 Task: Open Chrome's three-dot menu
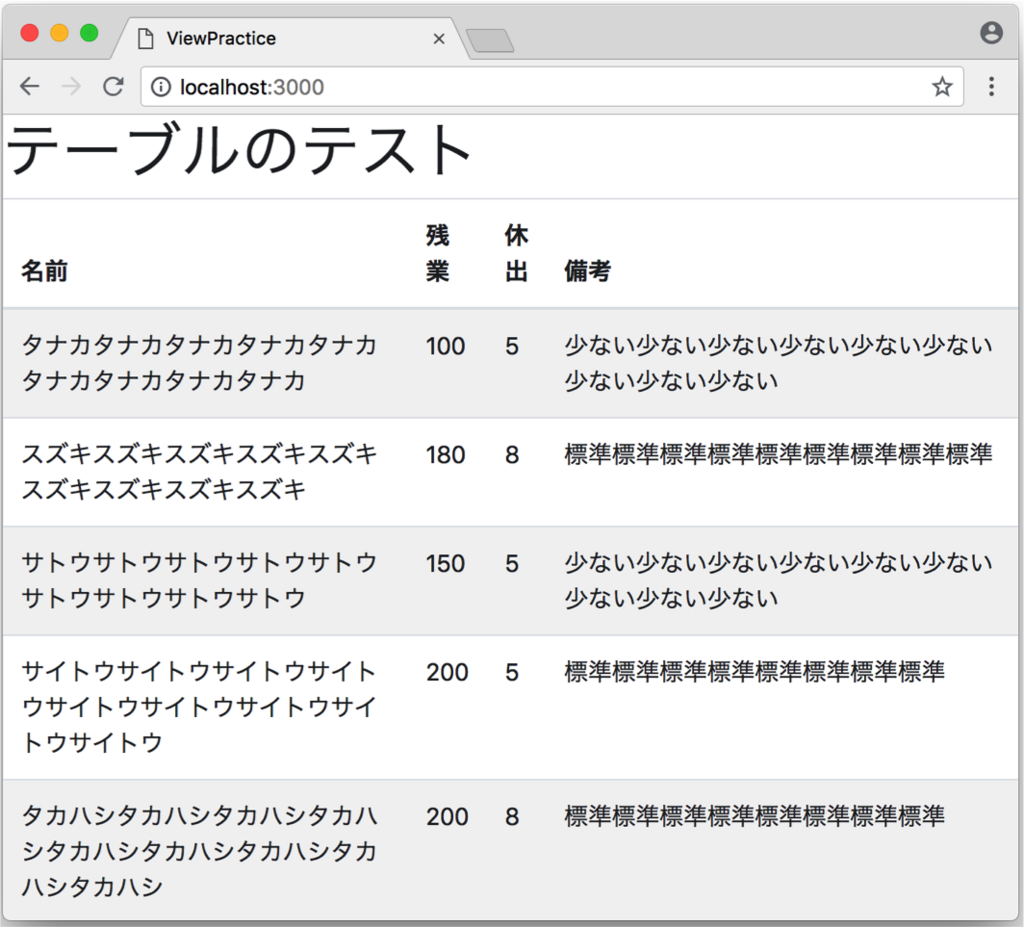(991, 86)
